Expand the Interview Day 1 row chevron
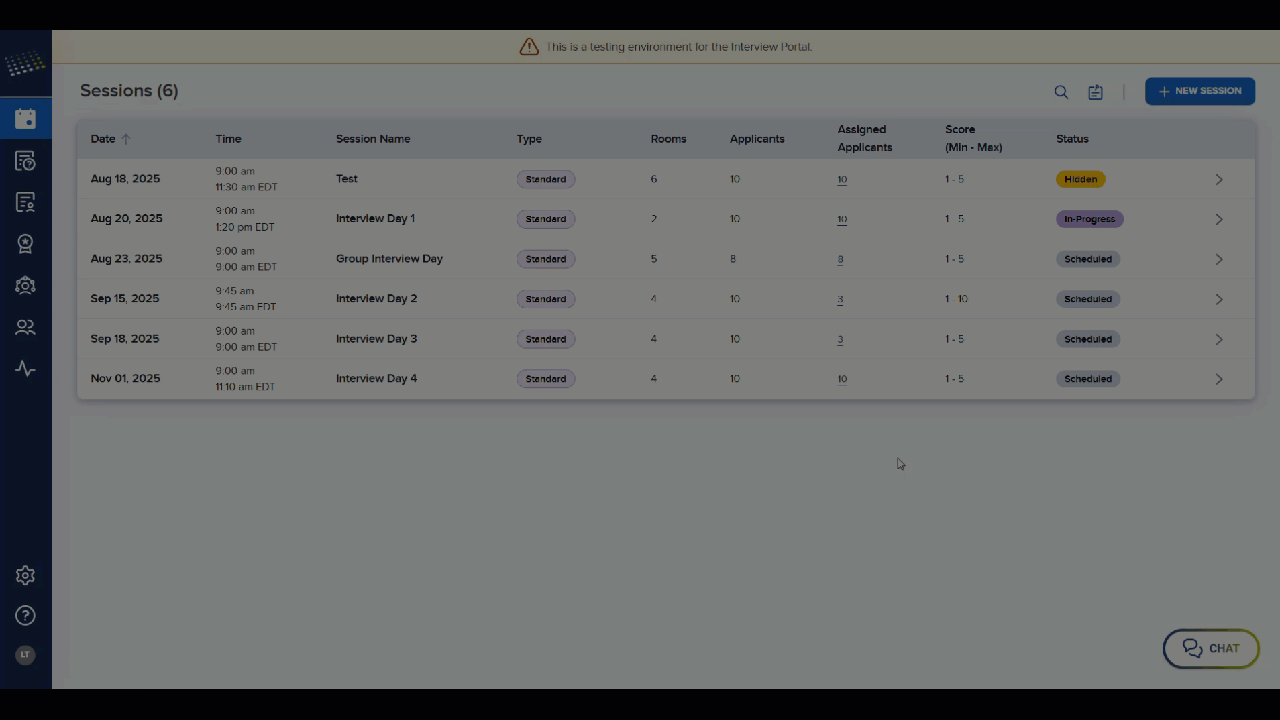Image resolution: width=1280 pixels, height=720 pixels. click(x=1219, y=219)
